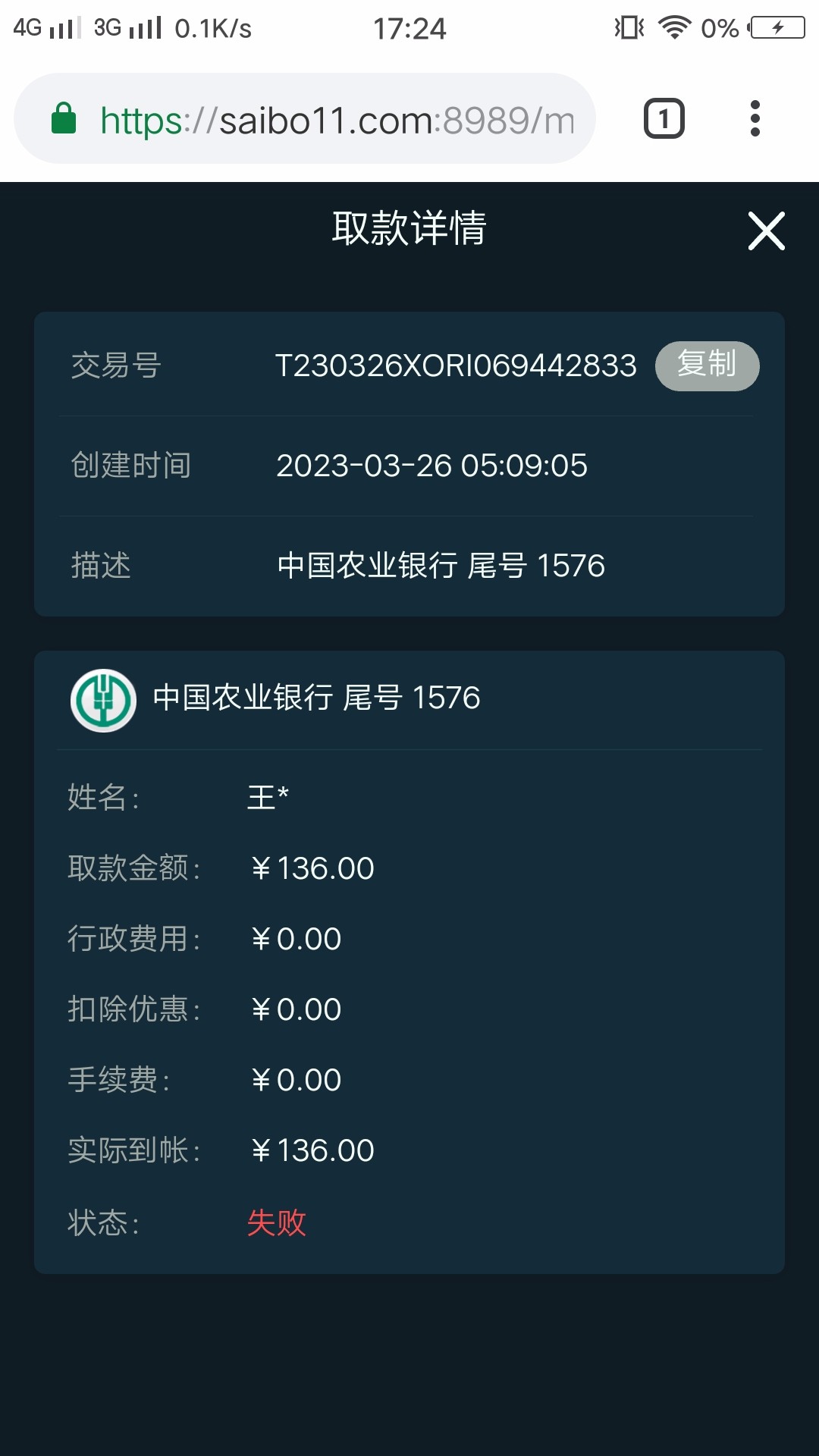Open the browser three-dot menu
The width and height of the screenshot is (819, 1456).
755,119
